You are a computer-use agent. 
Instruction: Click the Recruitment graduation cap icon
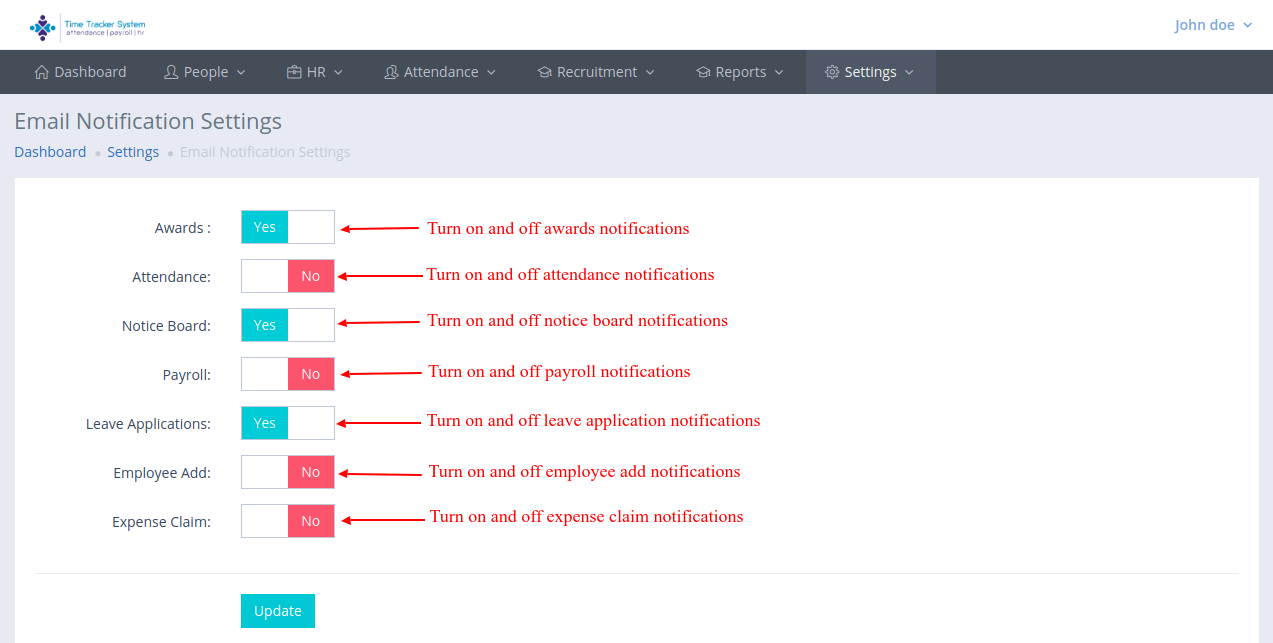pos(544,72)
